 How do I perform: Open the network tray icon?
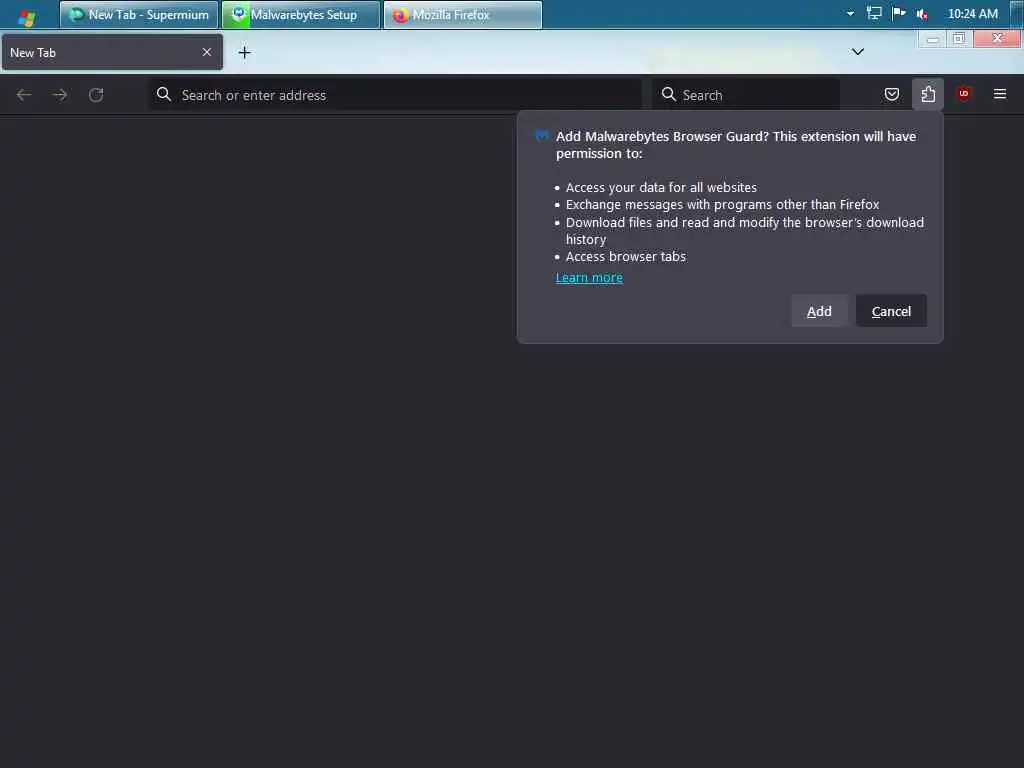(874, 13)
